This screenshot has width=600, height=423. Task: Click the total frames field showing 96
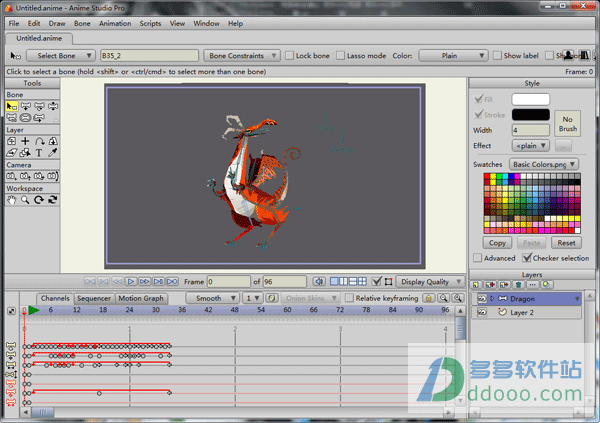pos(285,282)
